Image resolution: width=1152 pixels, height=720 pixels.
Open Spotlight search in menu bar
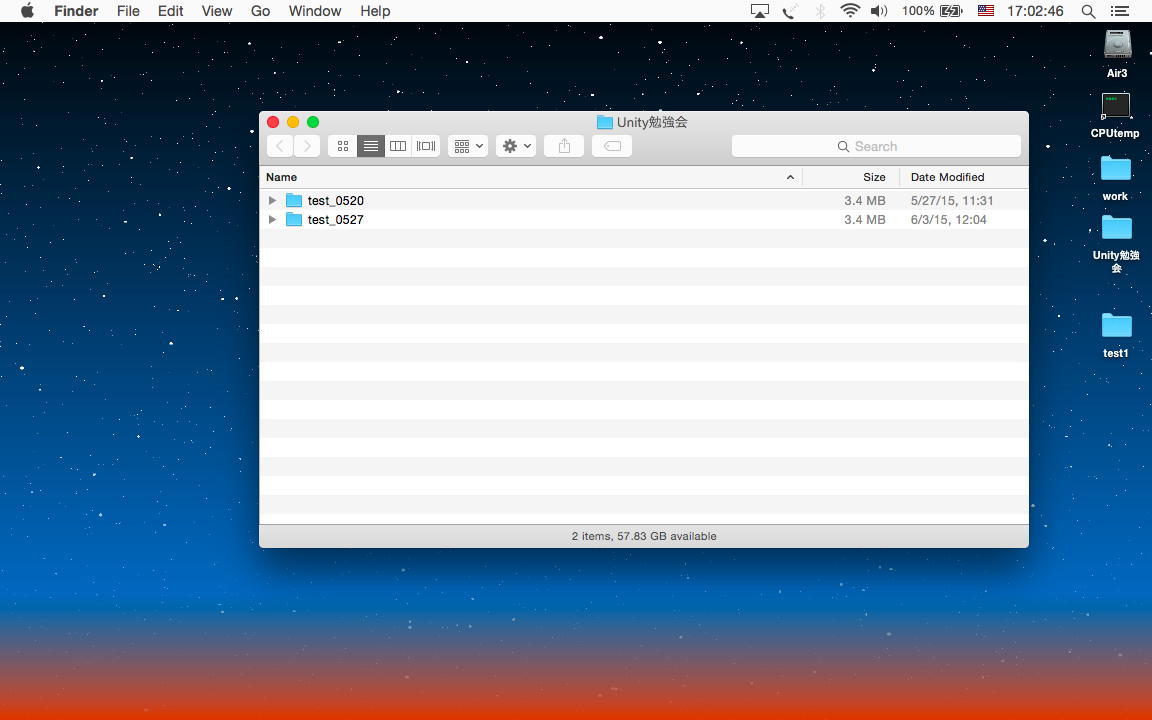pyautogui.click(x=1088, y=11)
